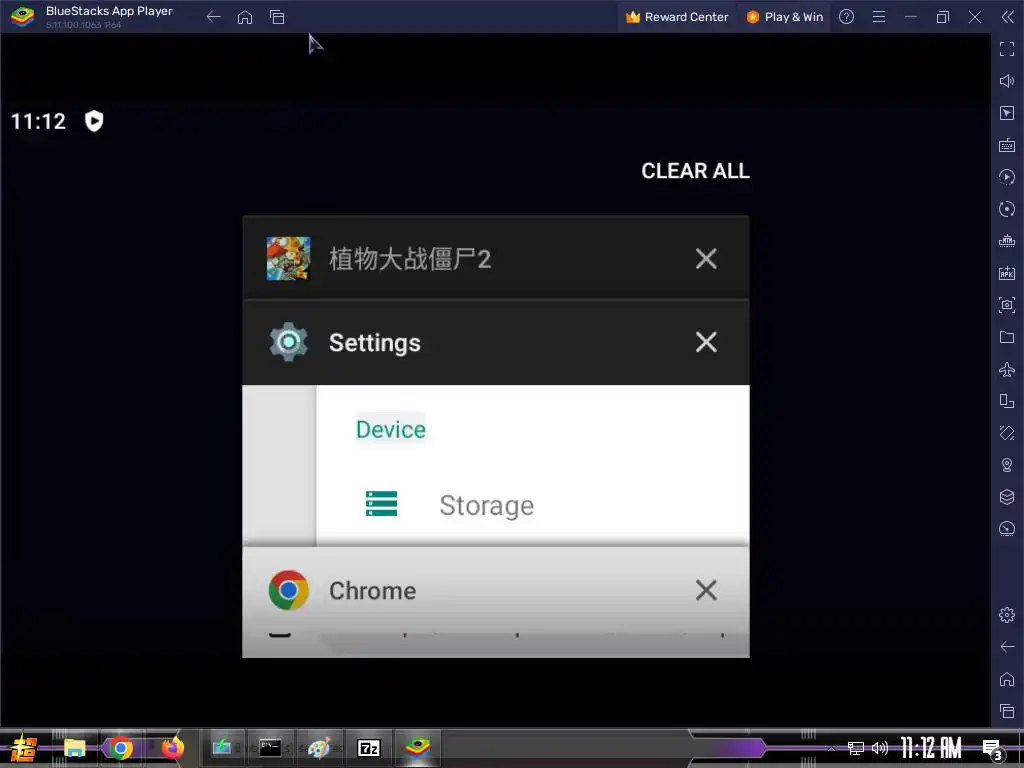Take a screenshot with the camera icon

[x=1007, y=305]
